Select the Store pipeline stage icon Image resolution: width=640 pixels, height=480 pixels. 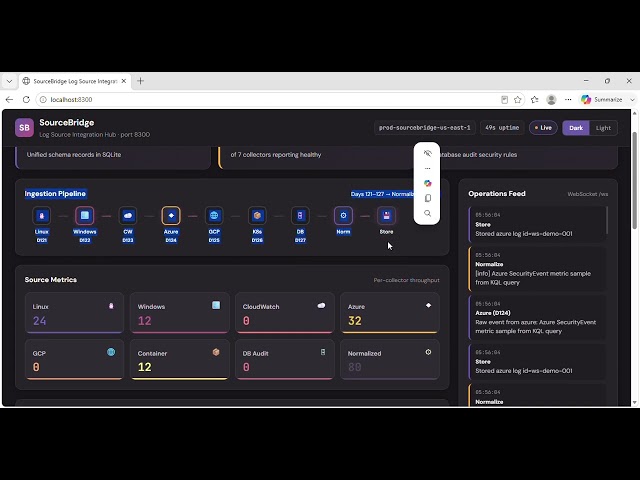(x=387, y=216)
